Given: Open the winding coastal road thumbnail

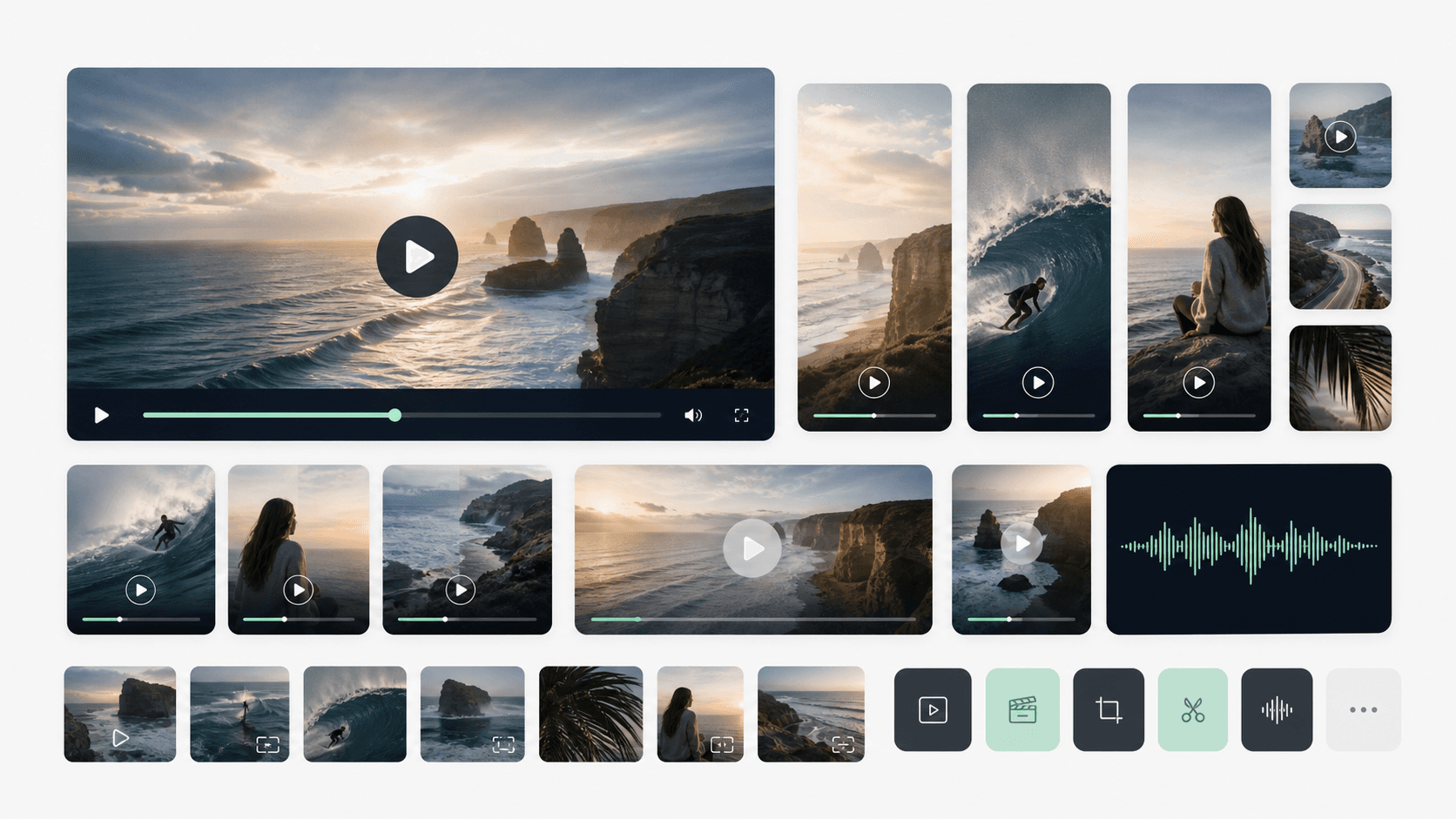Looking at the screenshot, I should (x=1340, y=257).
